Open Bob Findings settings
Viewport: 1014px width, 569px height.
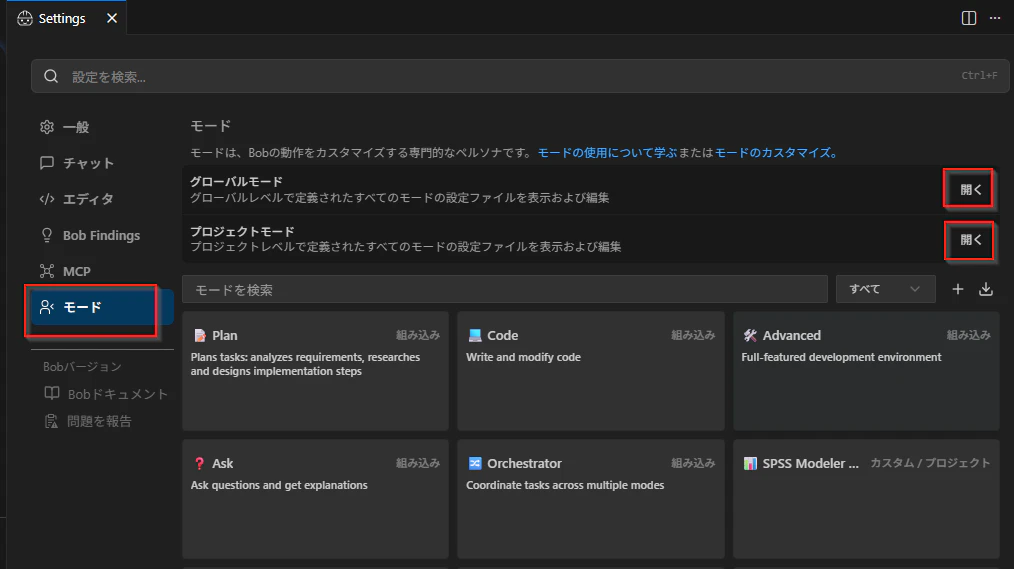point(102,235)
